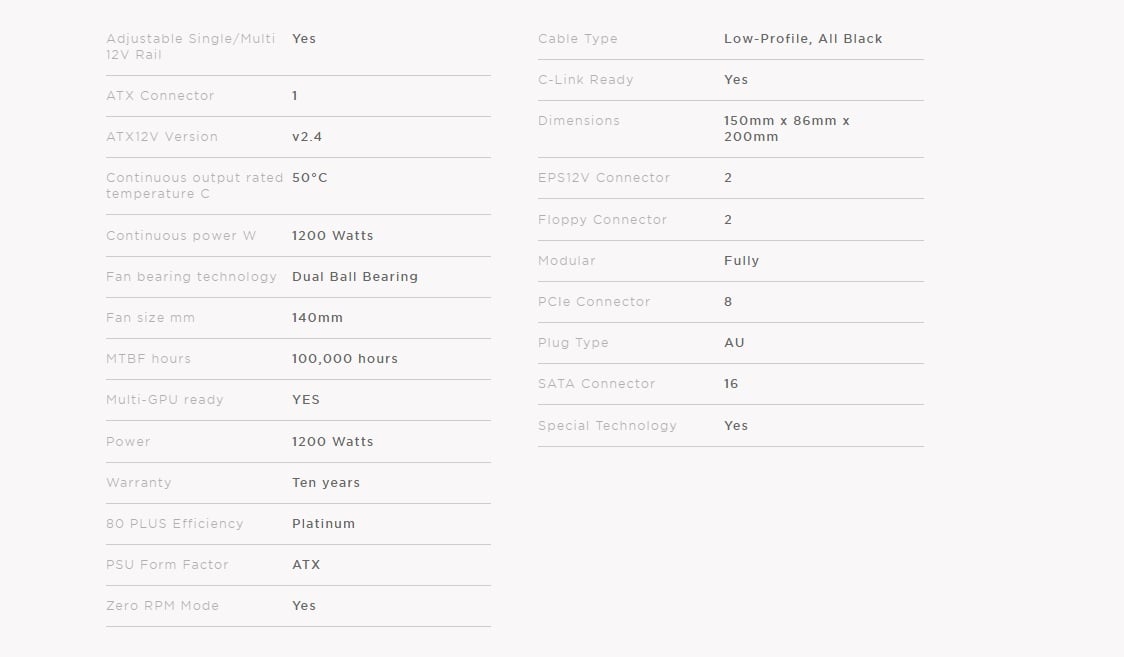Select the 150mm x 86mm x 200mm dimensions
Image resolution: width=1124 pixels, height=657 pixels.
[786, 128]
